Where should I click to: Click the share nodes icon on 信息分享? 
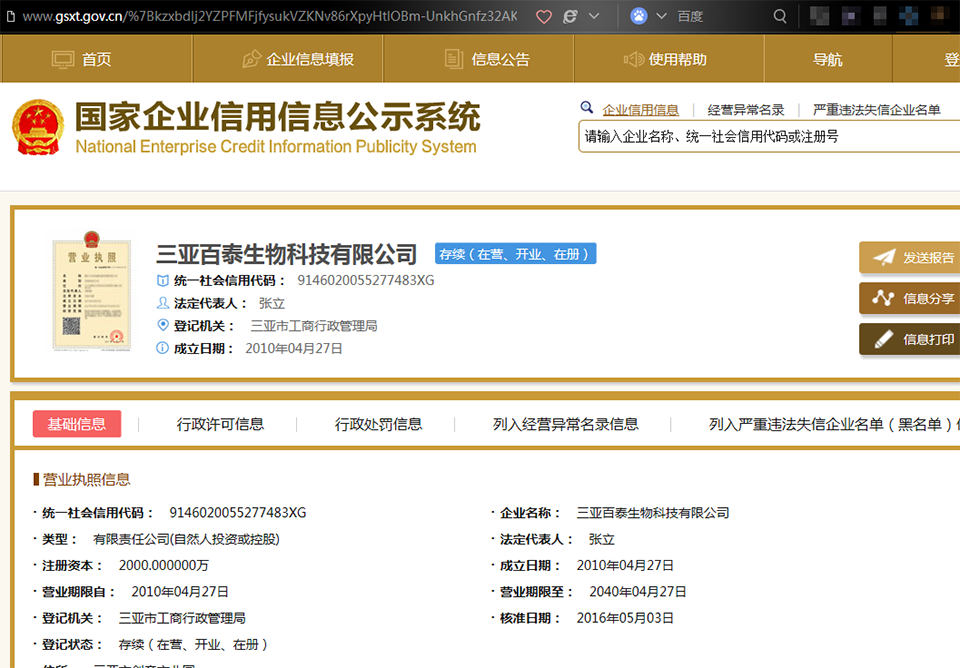pyautogui.click(x=883, y=298)
